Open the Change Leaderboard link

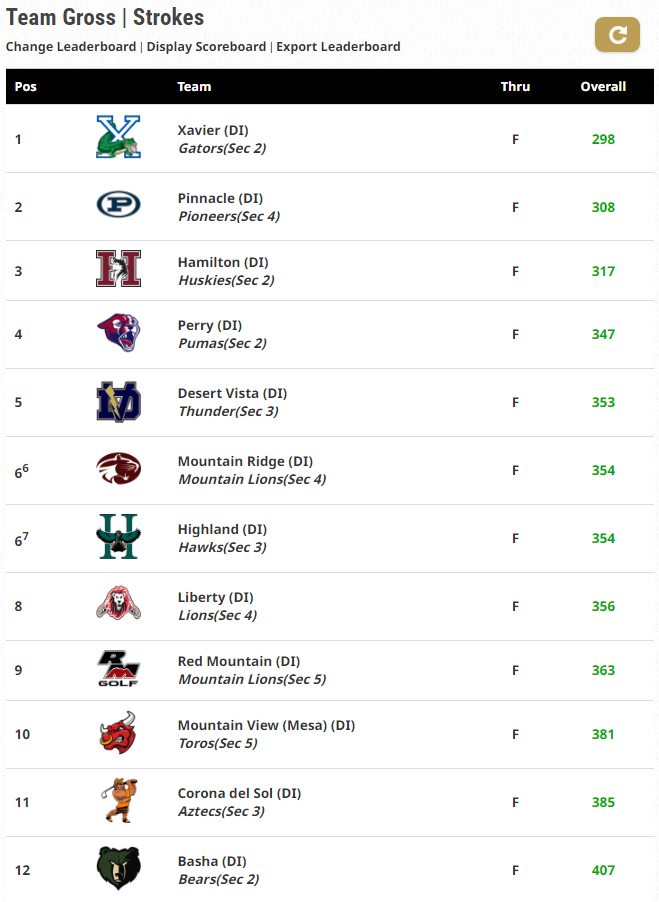click(71, 47)
